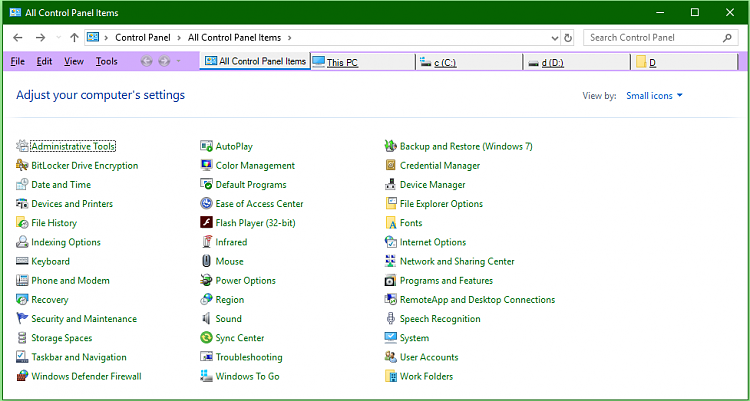The image size is (750, 401).
Task: Open the AutoPlay icon
Action: [x=206, y=146]
